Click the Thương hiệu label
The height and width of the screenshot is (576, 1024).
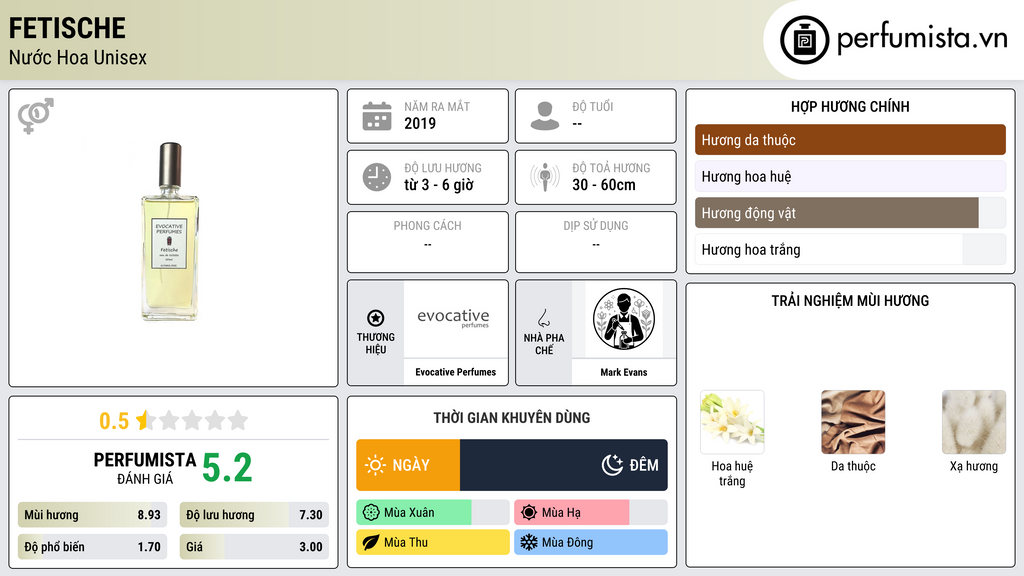376,344
